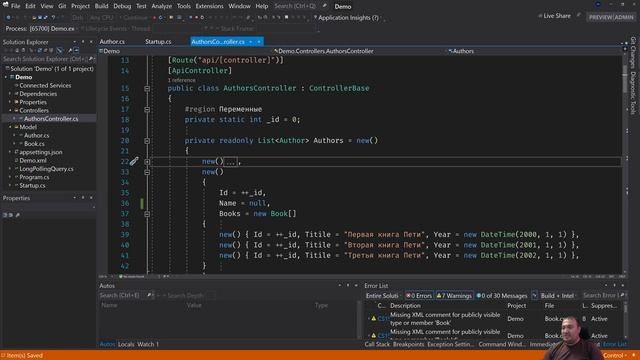640x360 pixels.
Task: Click the editor vertical scrollbar
Action: (625, 163)
